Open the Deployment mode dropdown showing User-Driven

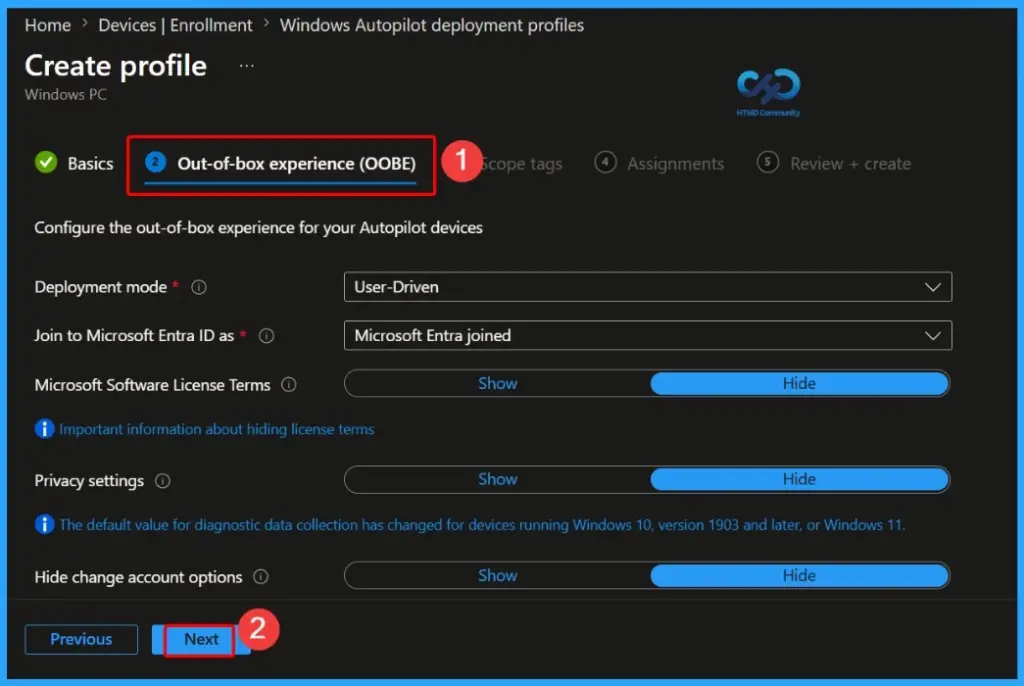[x=648, y=287]
